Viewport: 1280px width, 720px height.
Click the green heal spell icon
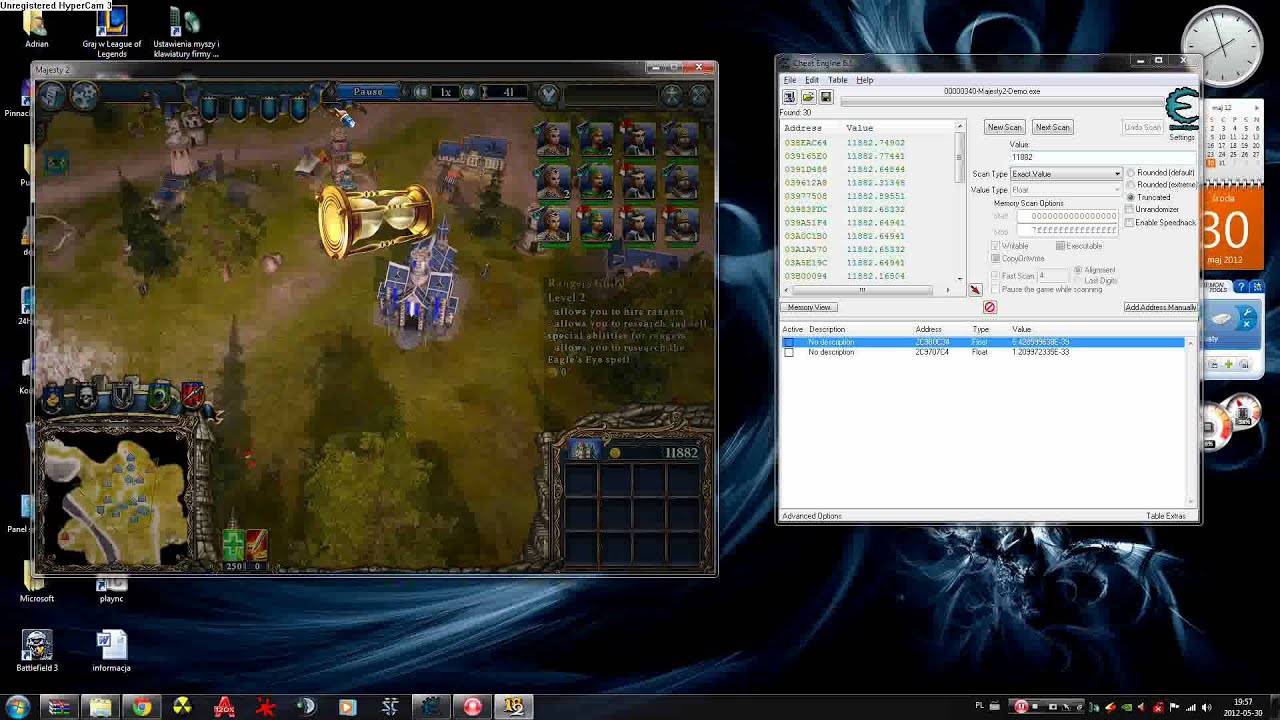coord(233,545)
